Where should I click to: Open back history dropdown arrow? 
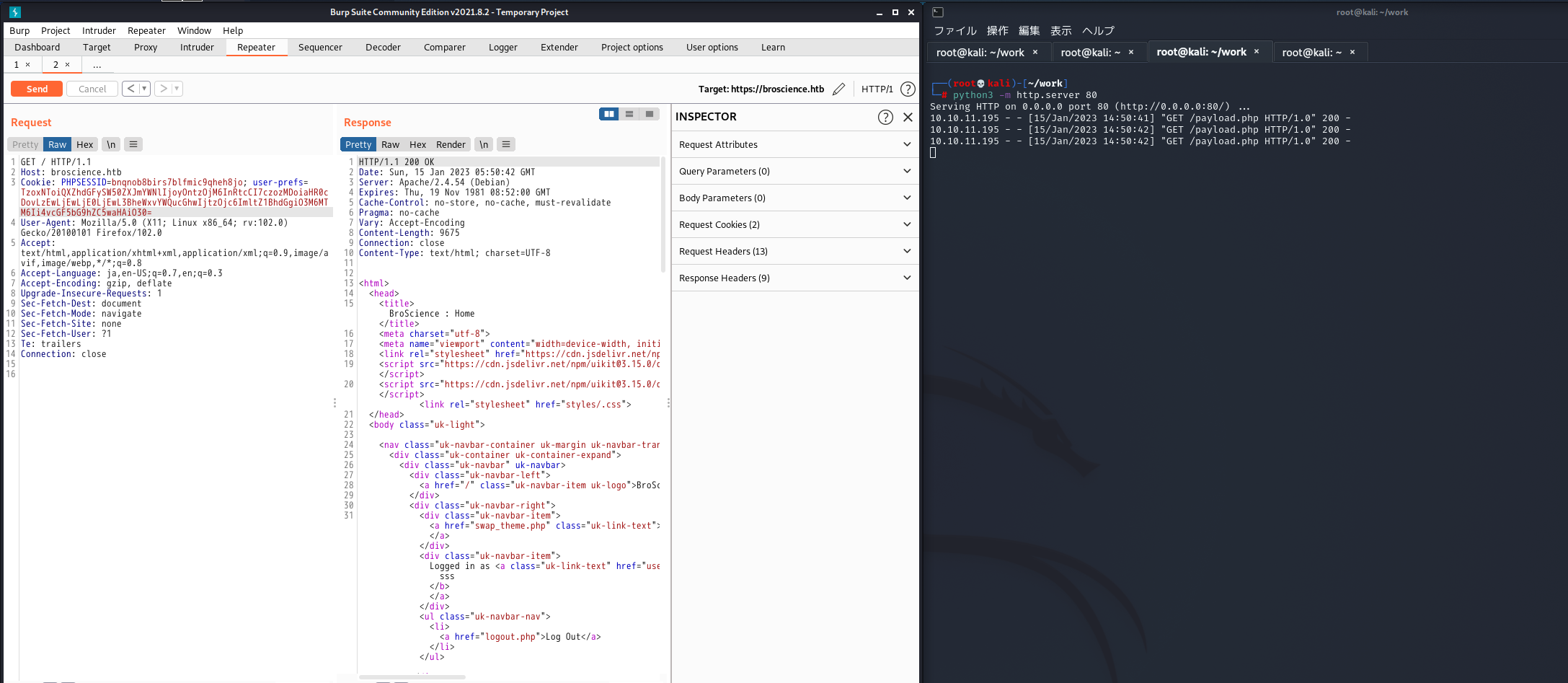[x=144, y=89]
